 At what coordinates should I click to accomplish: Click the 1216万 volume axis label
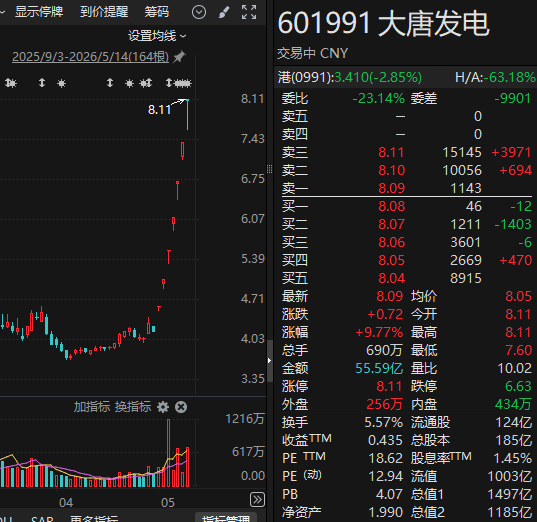tap(245, 419)
